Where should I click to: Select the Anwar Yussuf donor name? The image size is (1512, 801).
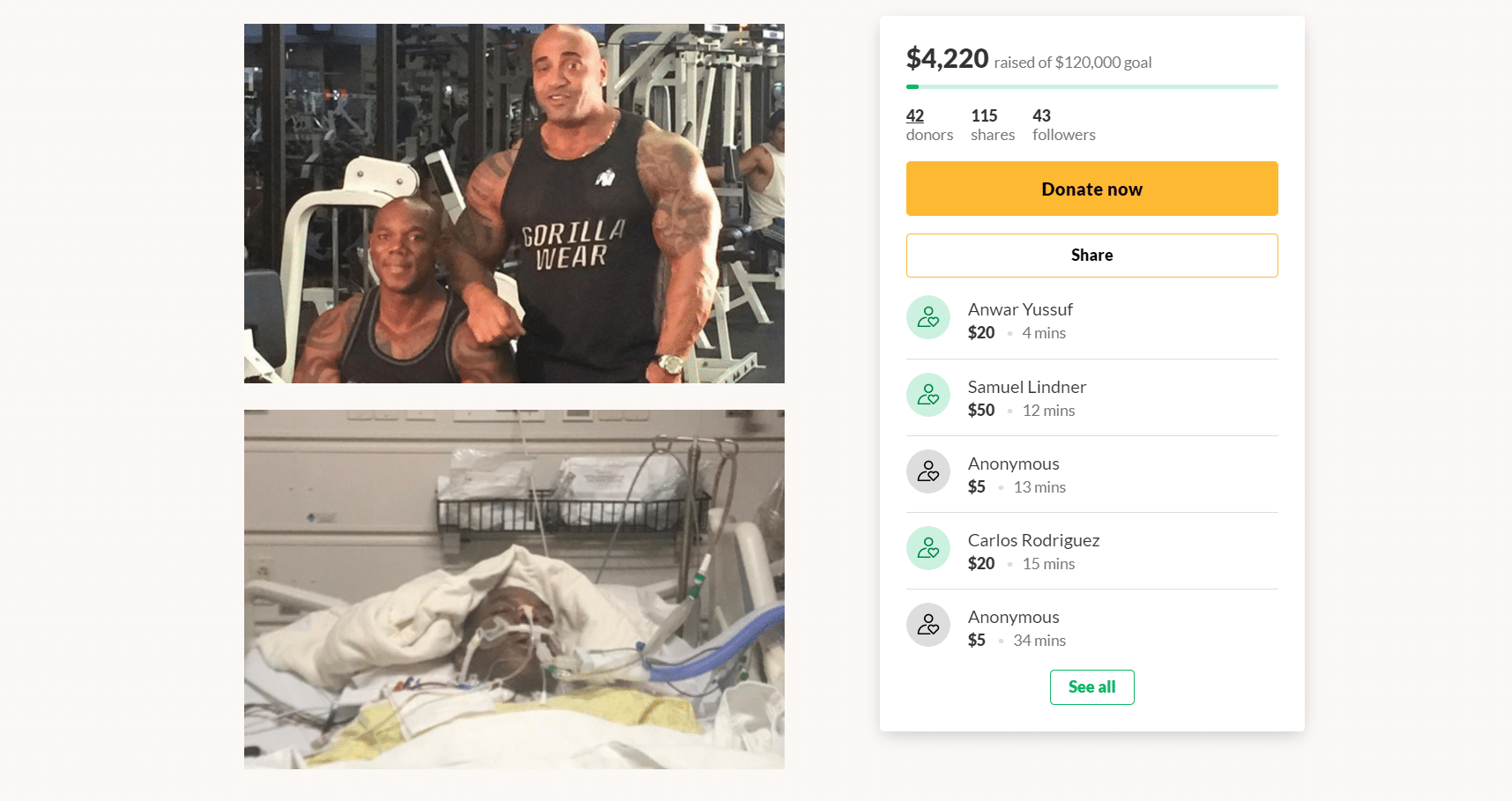[x=1020, y=309]
